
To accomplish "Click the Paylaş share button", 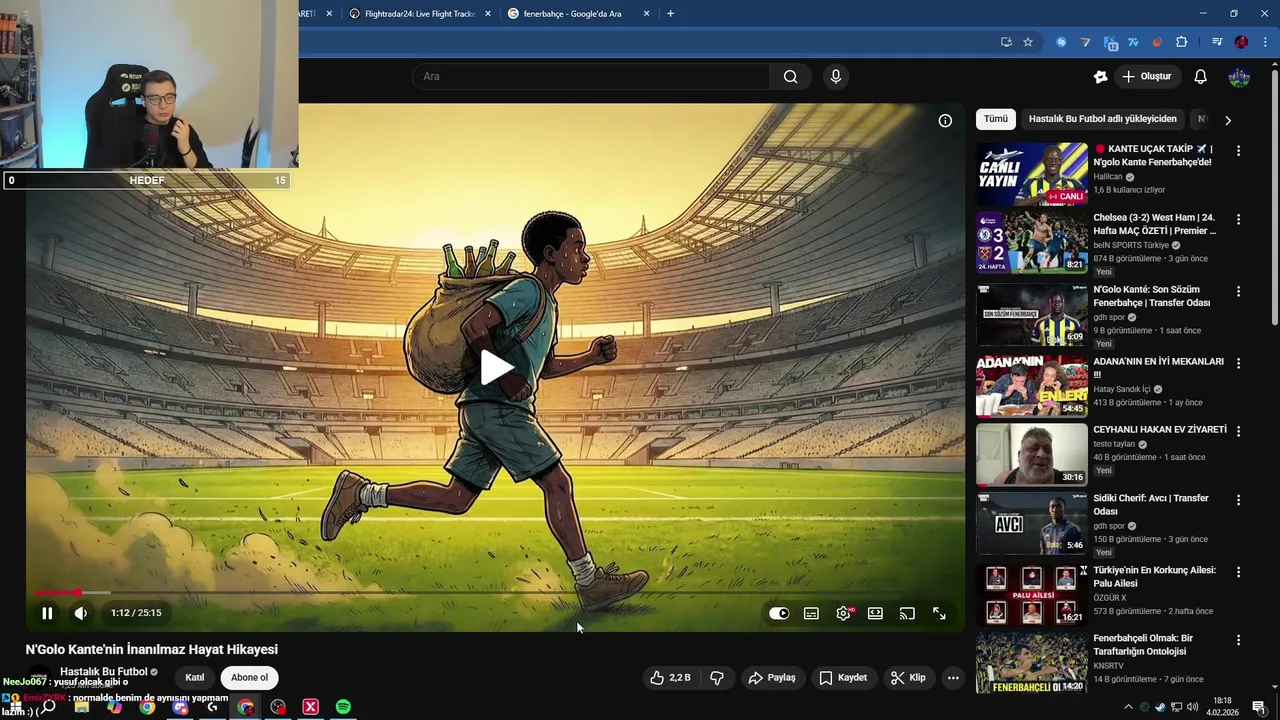I will pos(772,678).
